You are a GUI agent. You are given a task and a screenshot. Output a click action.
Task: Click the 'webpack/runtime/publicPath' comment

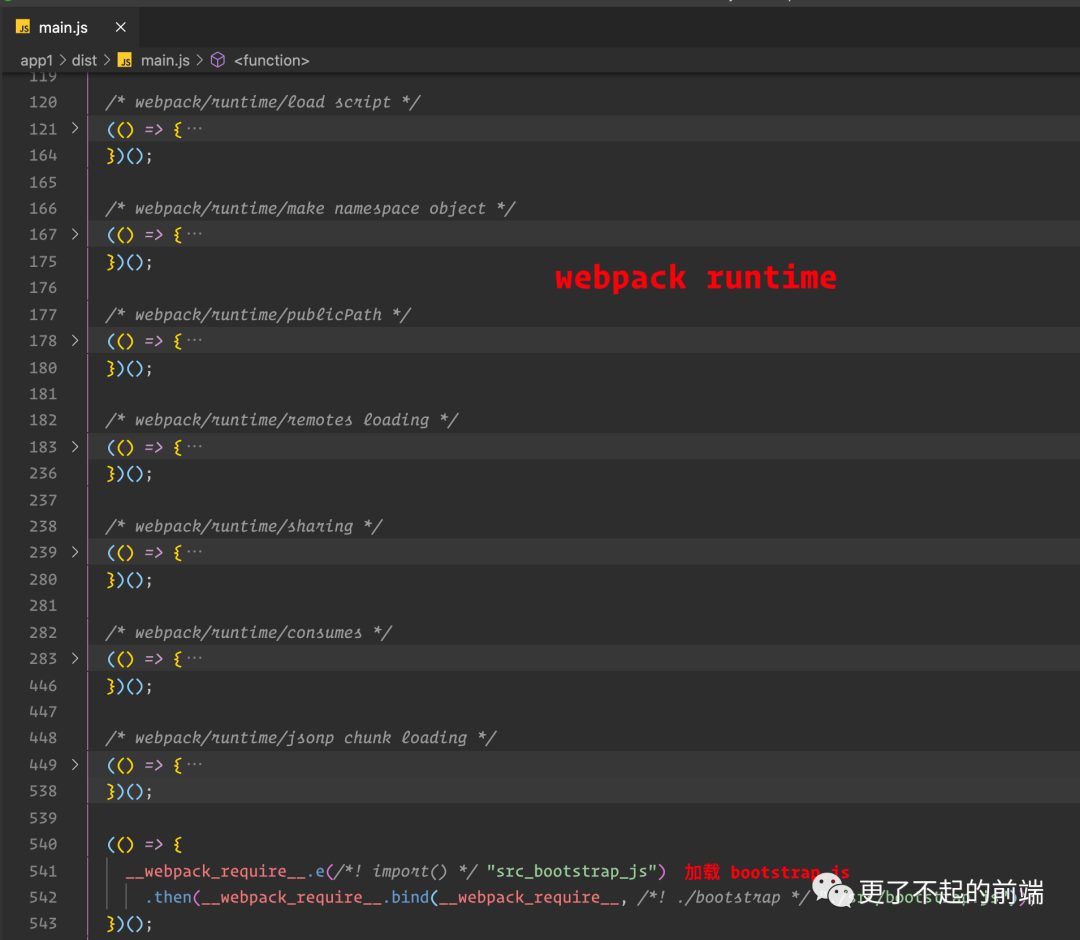(258, 315)
